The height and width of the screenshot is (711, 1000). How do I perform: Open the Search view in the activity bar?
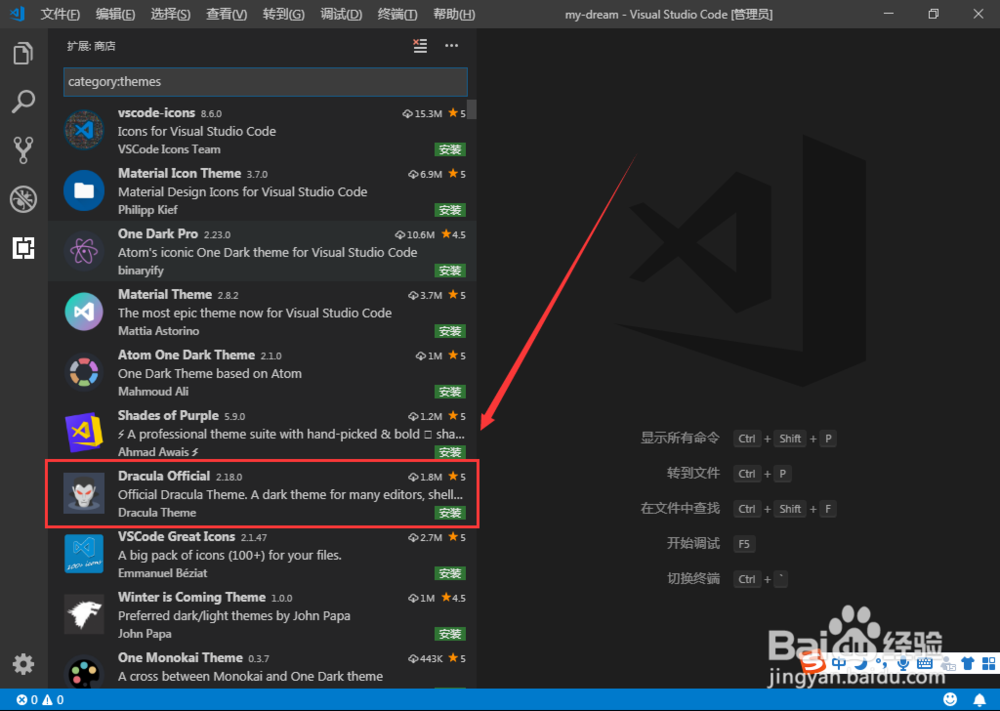(23, 101)
